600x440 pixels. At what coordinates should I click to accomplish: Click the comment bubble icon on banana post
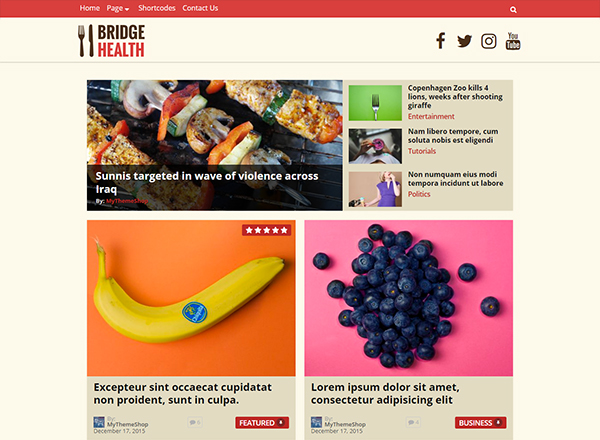pyautogui.click(x=195, y=422)
